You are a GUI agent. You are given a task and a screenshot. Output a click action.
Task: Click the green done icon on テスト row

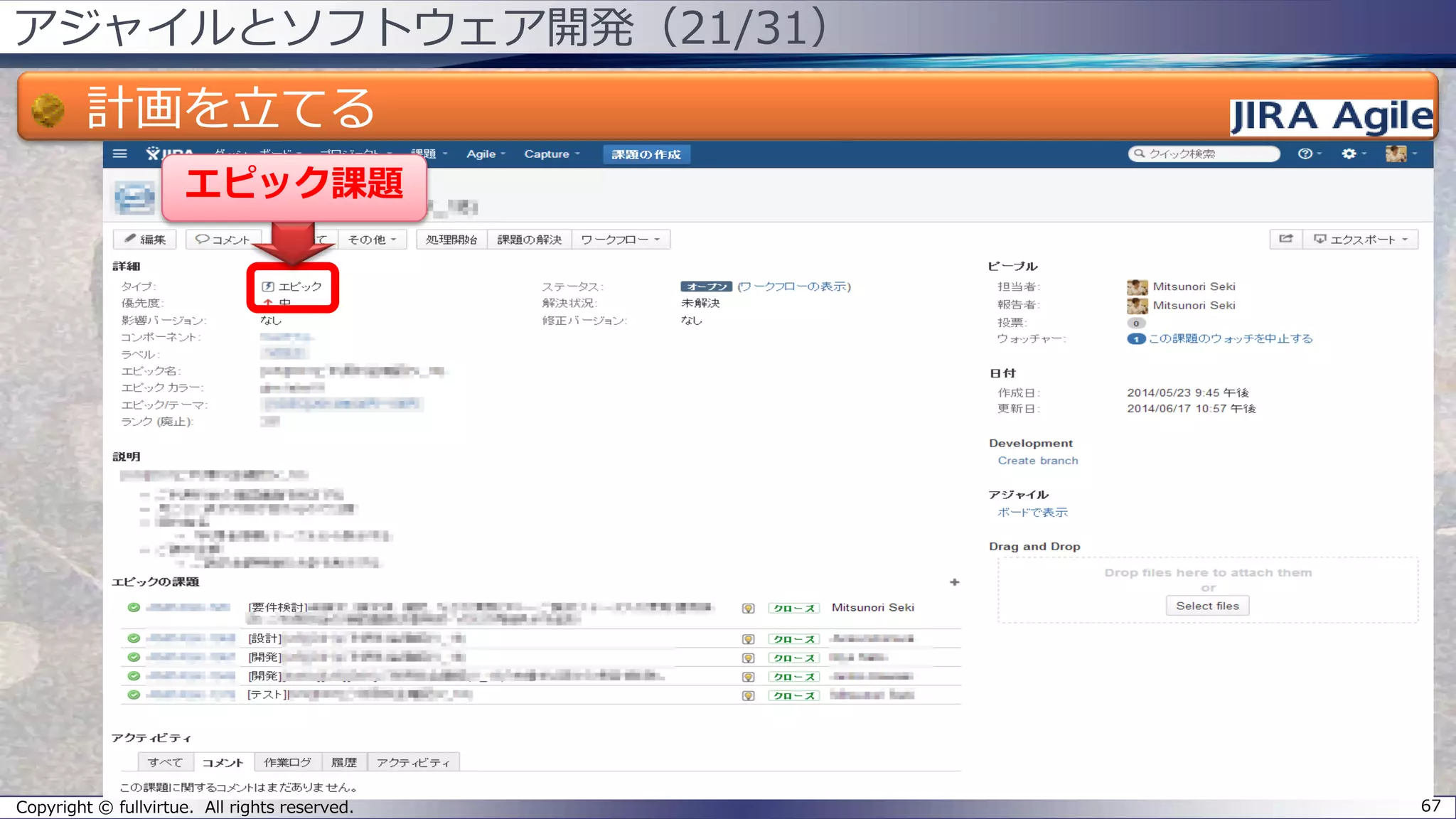tap(133, 695)
